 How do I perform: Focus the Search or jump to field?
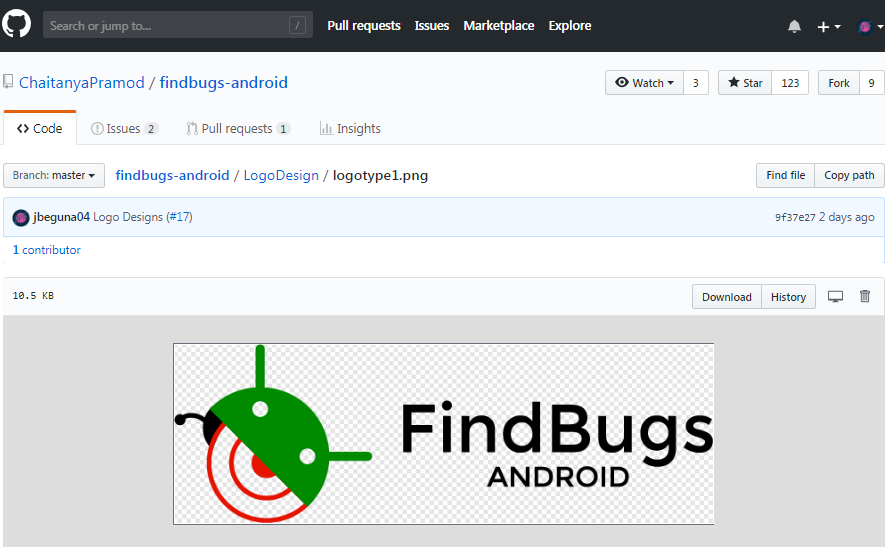(178, 25)
